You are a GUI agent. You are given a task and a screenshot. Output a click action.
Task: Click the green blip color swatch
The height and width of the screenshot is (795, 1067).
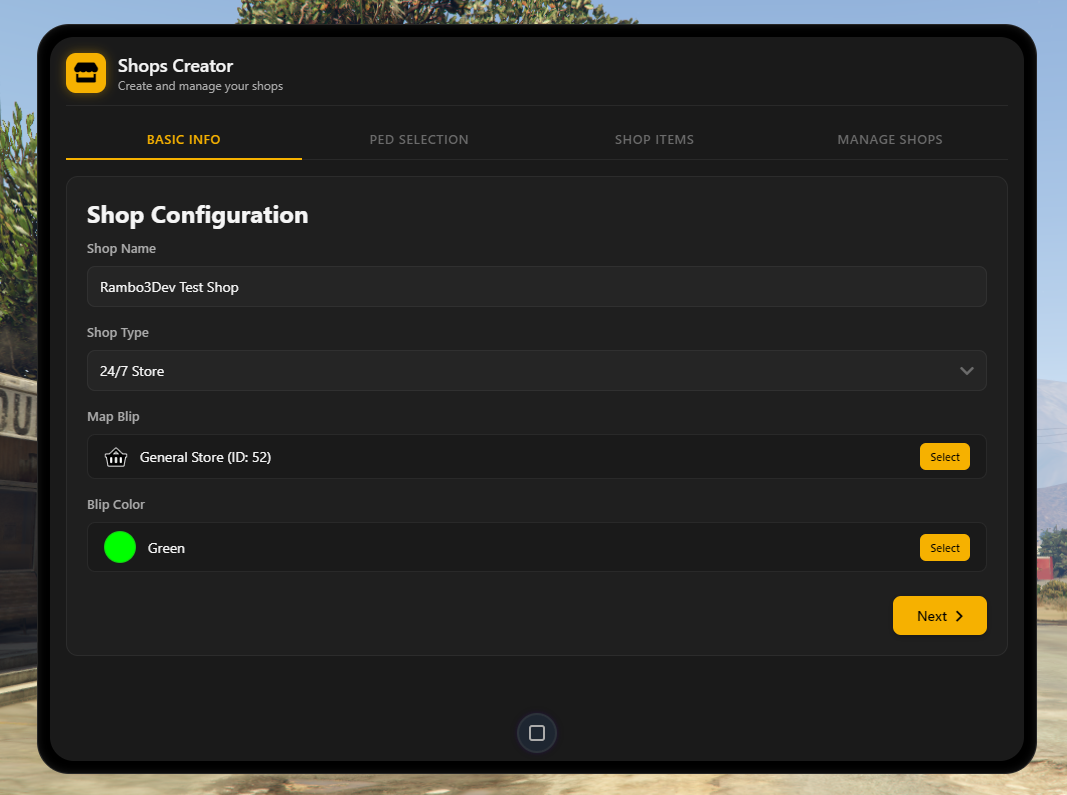tap(120, 547)
